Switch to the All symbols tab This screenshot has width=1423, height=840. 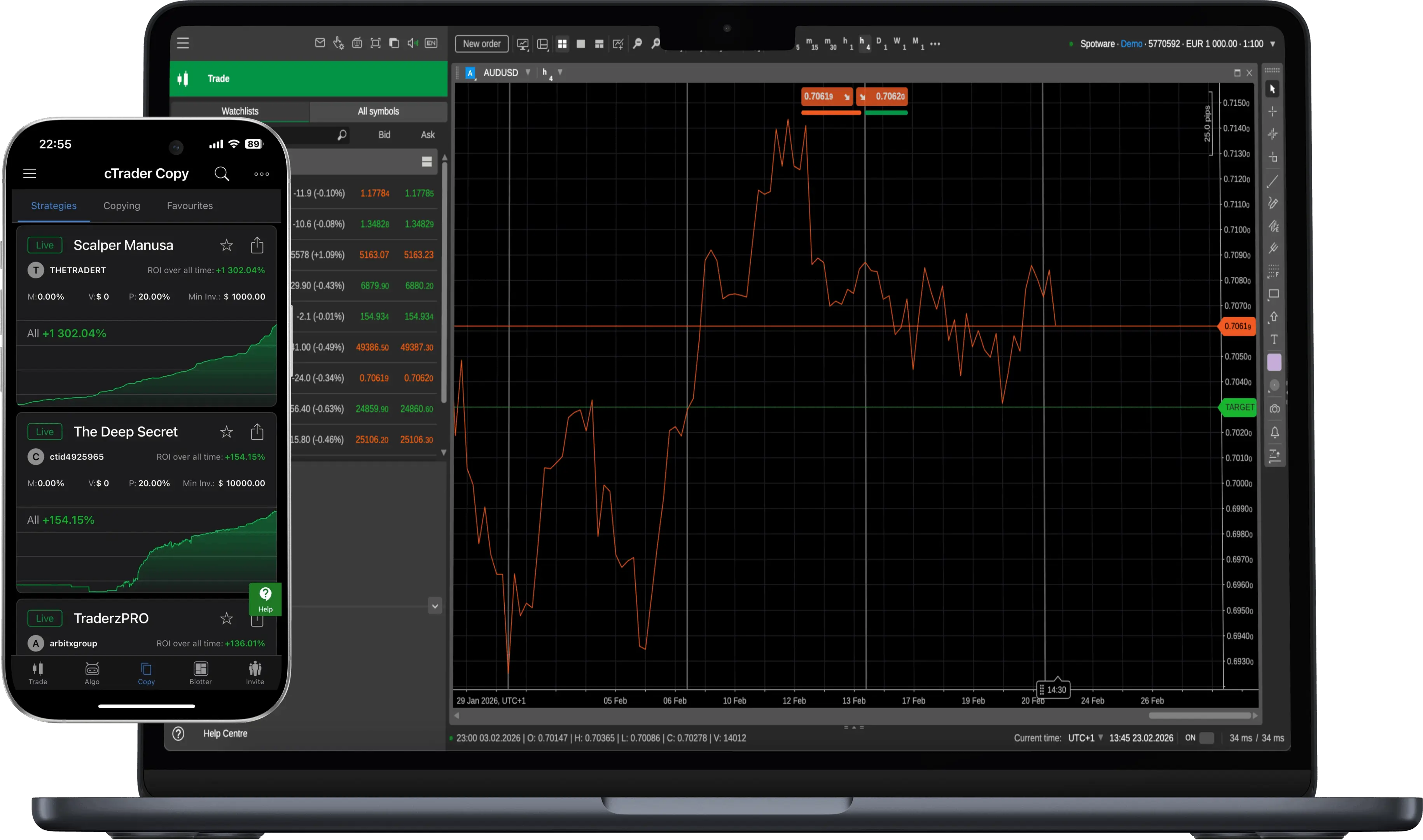[378, 112]
